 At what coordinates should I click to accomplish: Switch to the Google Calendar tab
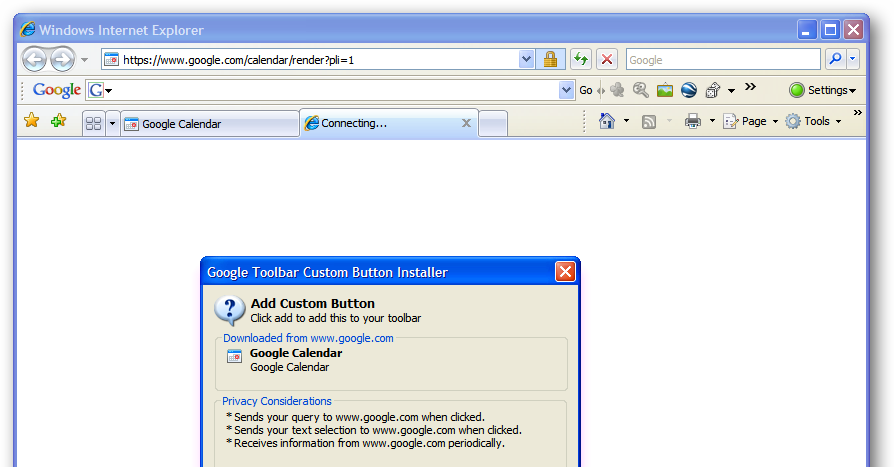210,124
